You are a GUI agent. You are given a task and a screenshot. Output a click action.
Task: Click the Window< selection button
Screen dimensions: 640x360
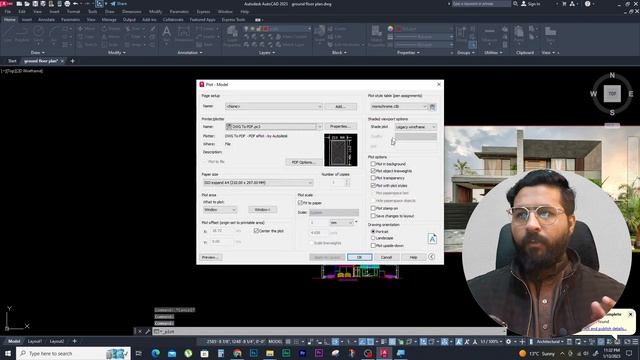pyautogui.click(x=262, y=209)
